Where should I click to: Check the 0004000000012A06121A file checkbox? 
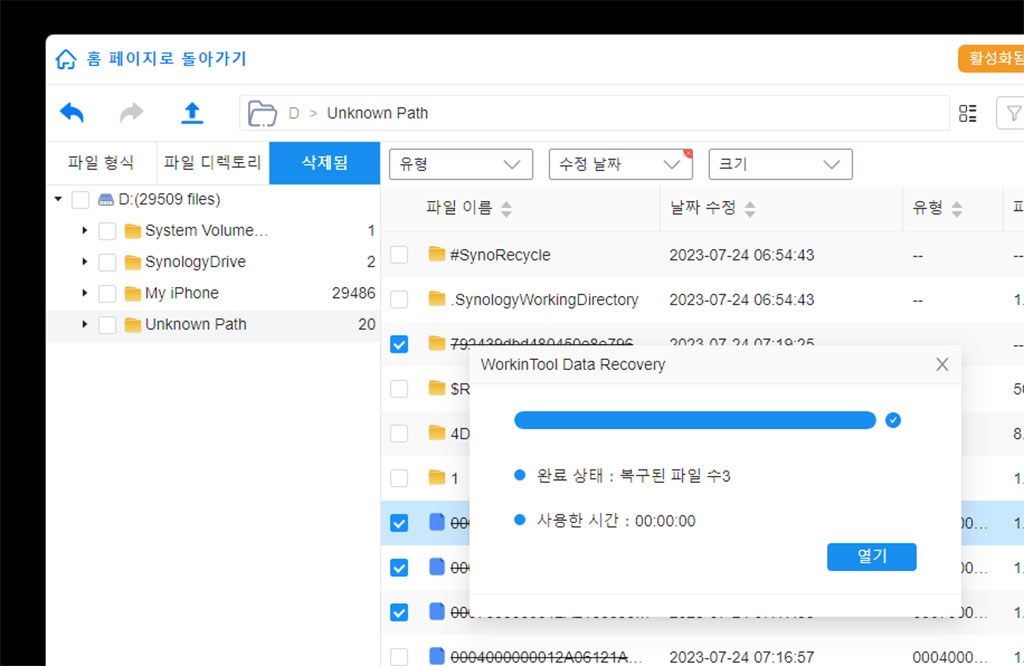pyautogui.click(x=399, y=657)
